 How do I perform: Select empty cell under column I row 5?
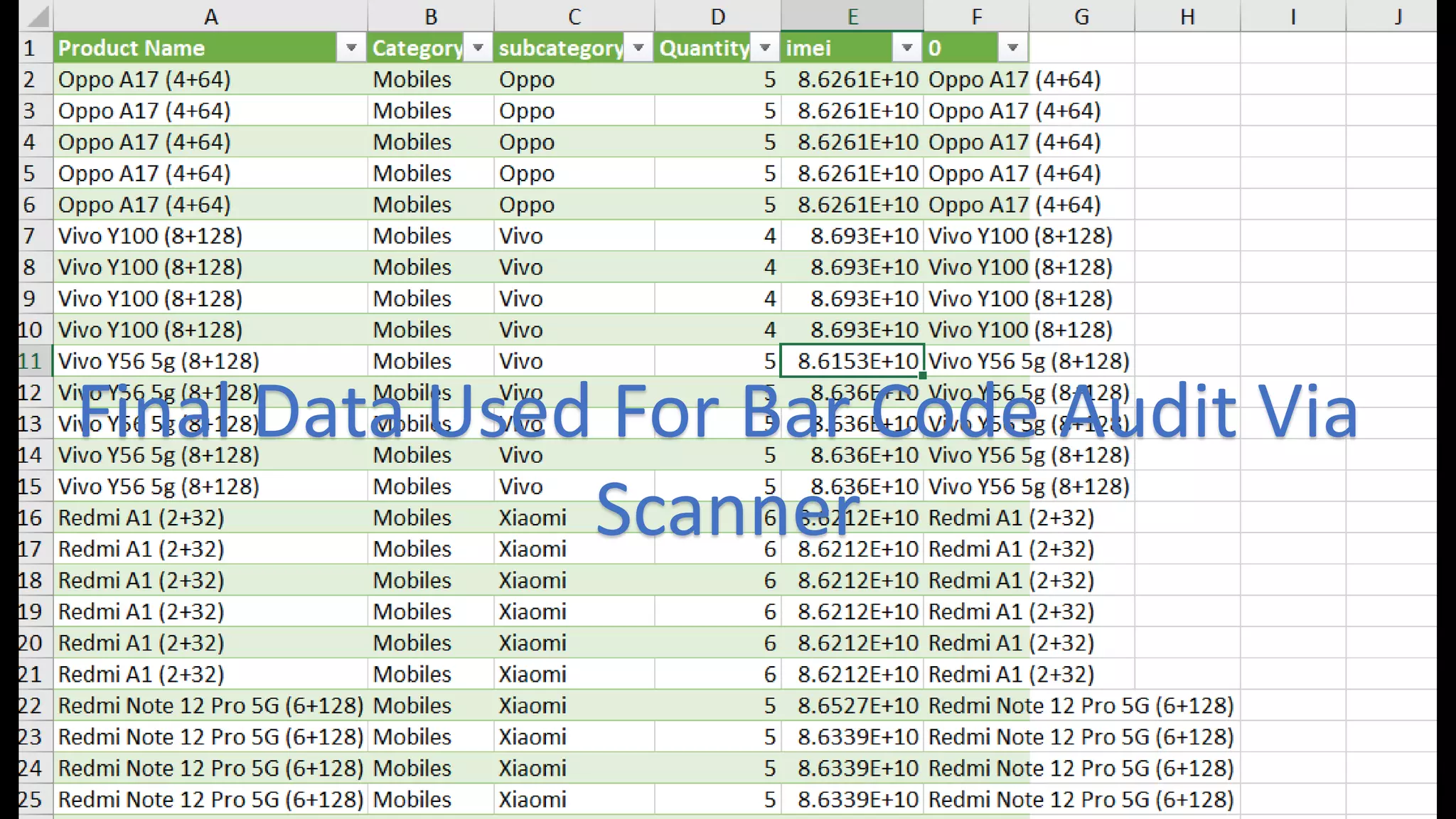1292,173
